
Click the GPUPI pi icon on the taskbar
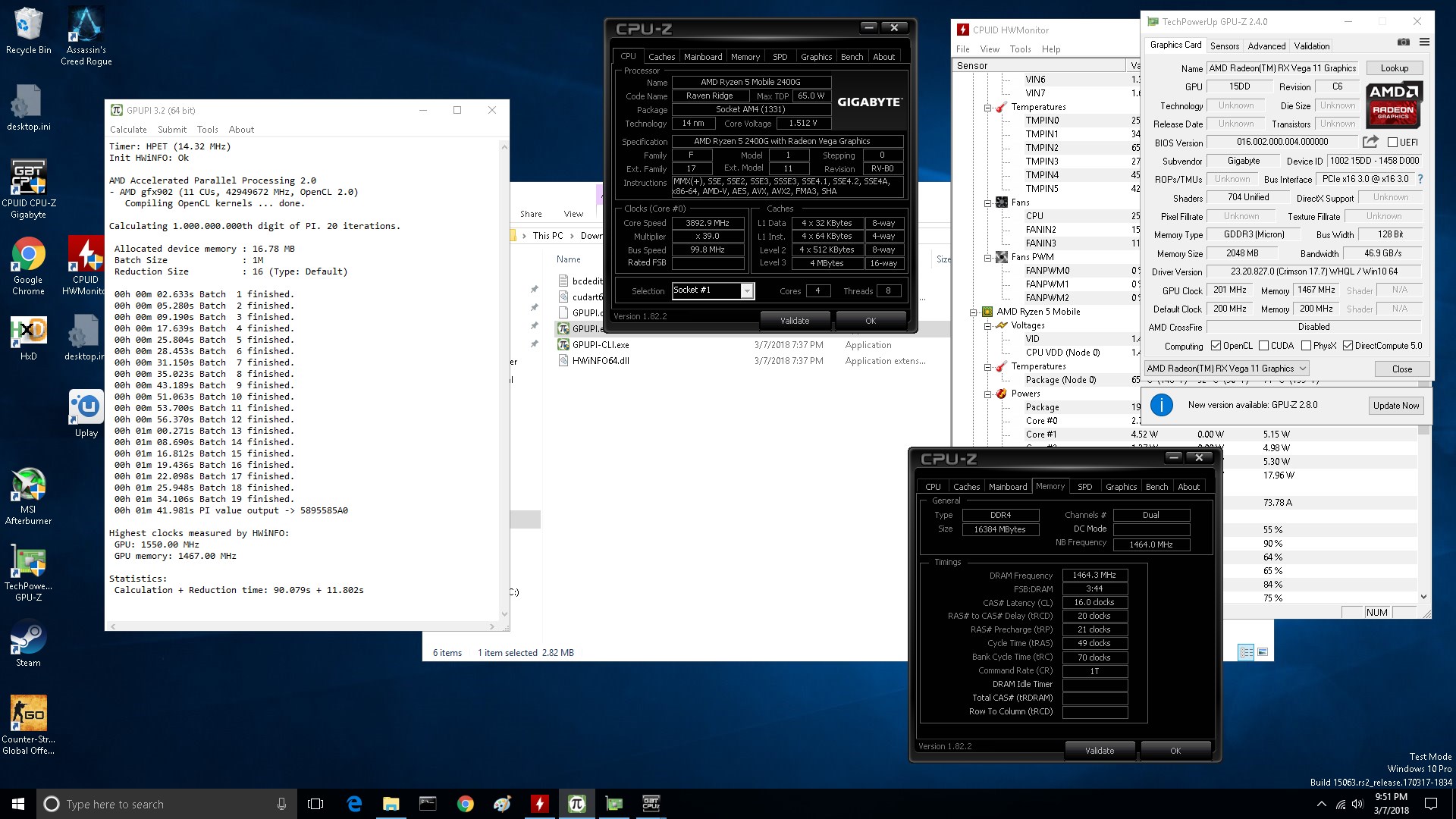[x=576, y=804]
